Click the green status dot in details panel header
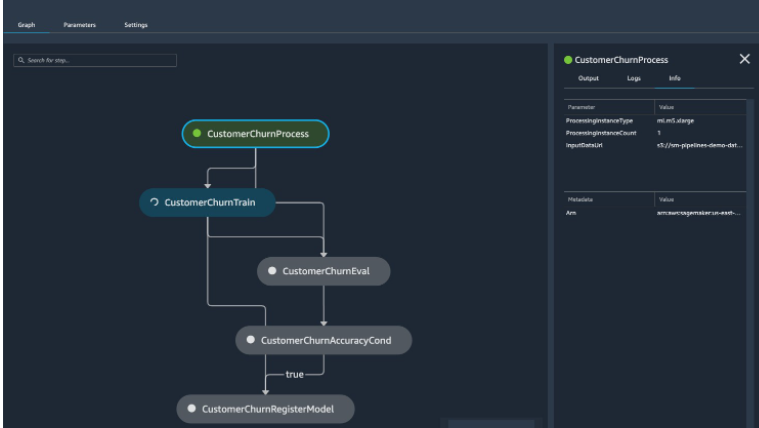Viewport: 759px width, 428px height. 568,60
